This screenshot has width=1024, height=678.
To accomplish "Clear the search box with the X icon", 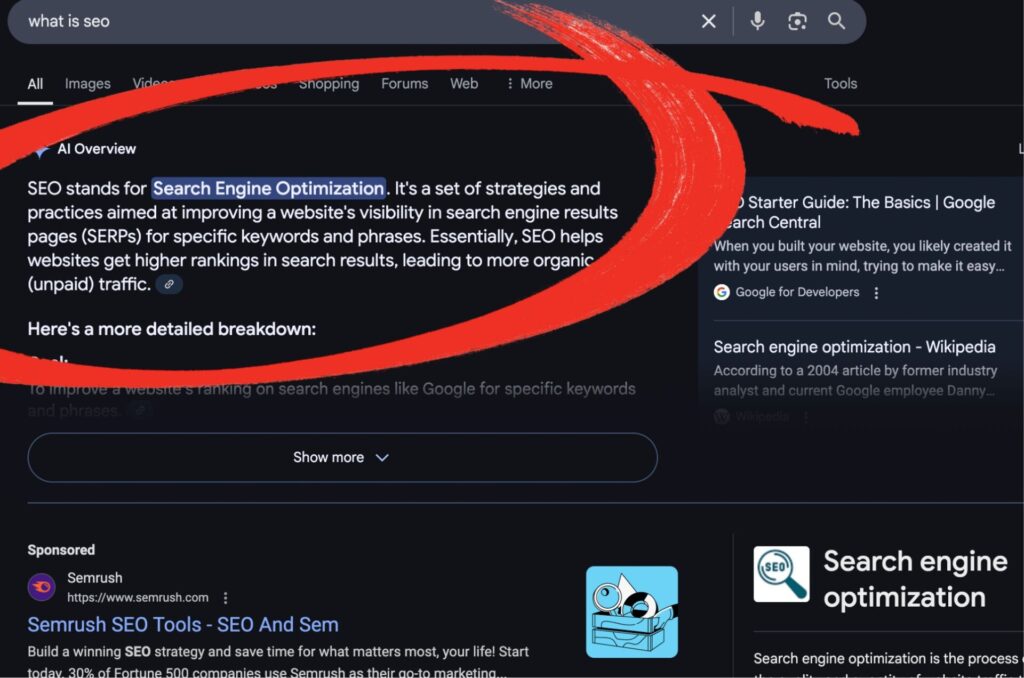I will pos(709,22).
